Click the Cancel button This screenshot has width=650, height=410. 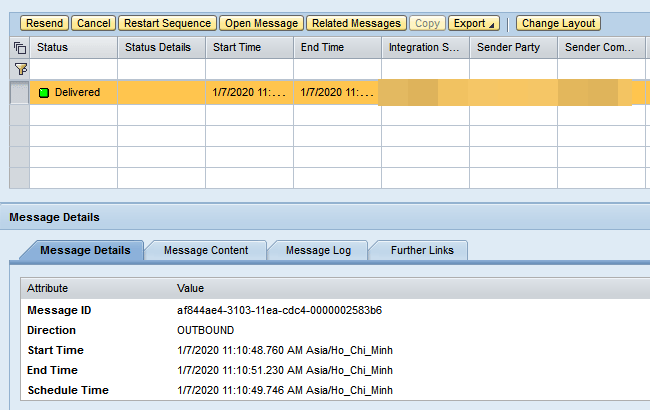(94, 23)
